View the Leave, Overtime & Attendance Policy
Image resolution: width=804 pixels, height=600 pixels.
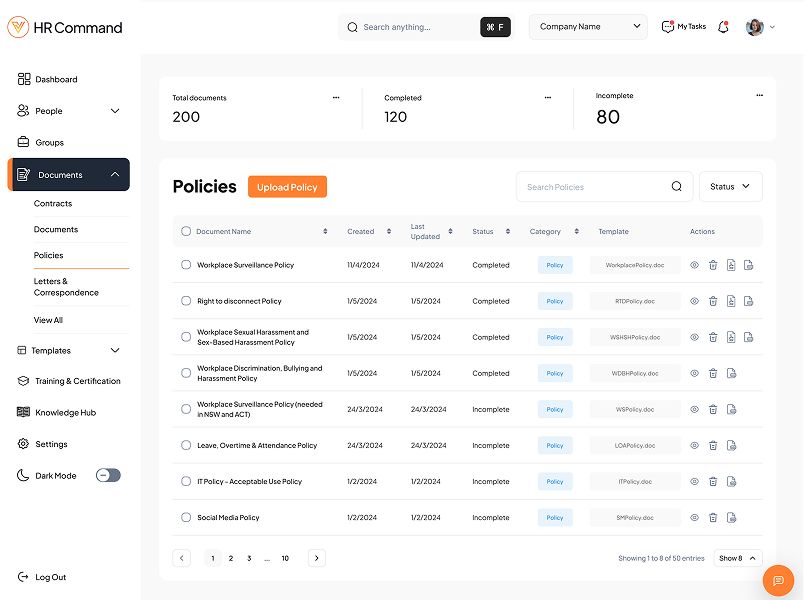694,446
